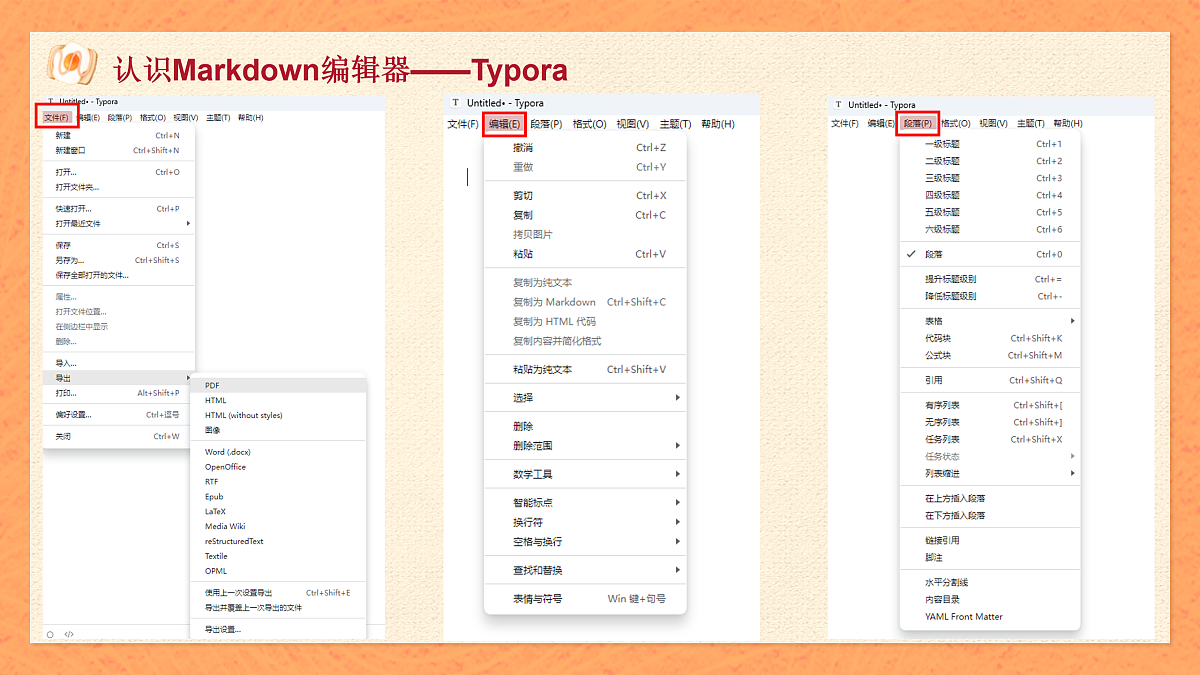Screen dimensions: 1200x675
Task: Choose 粘贴为纯文本 in the Edit menu
Action: (585, 370)
